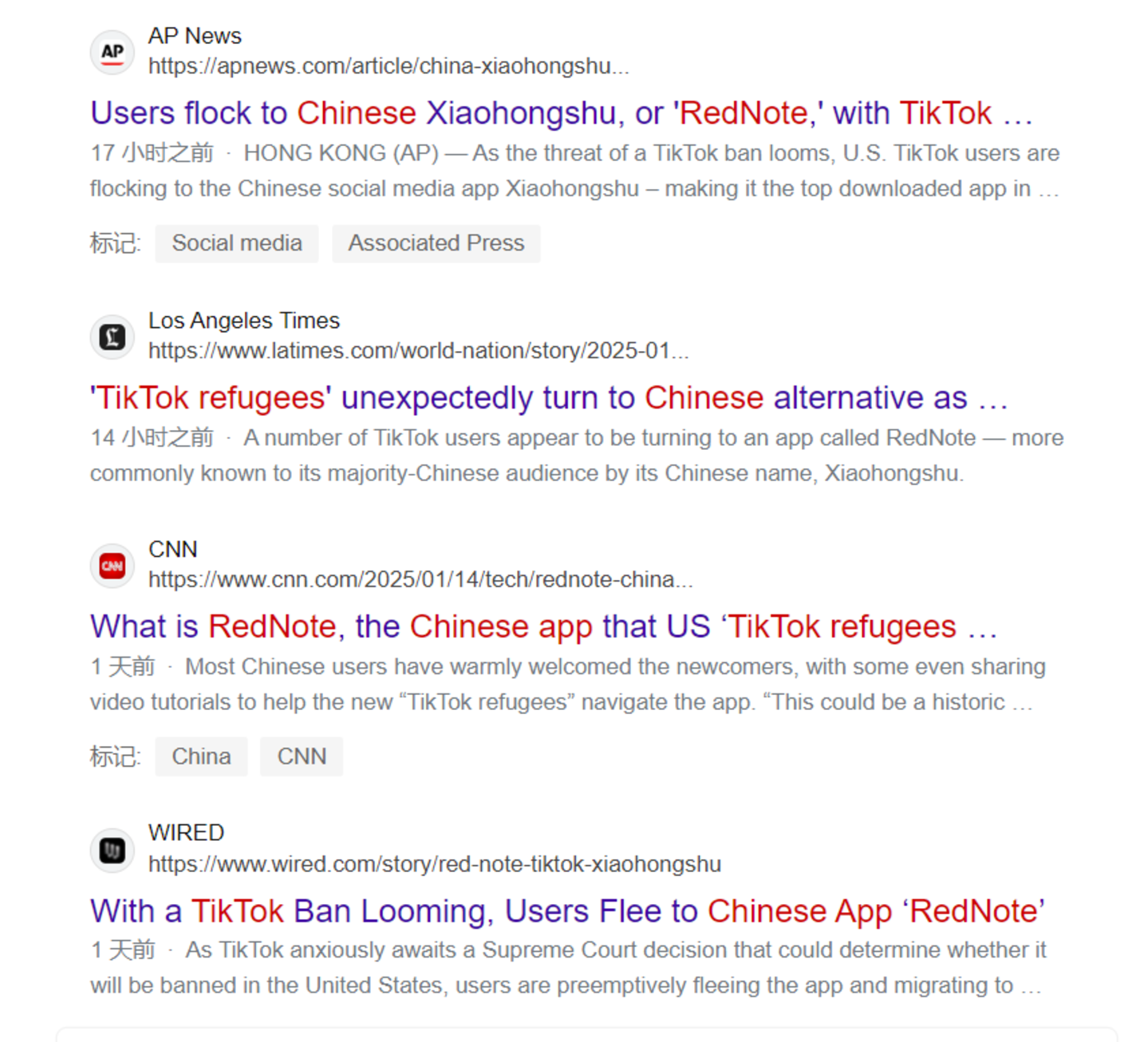1148x1042 pixels.
Task: Click the Los Angeles Times favicon icon
Action: point(112,337)
